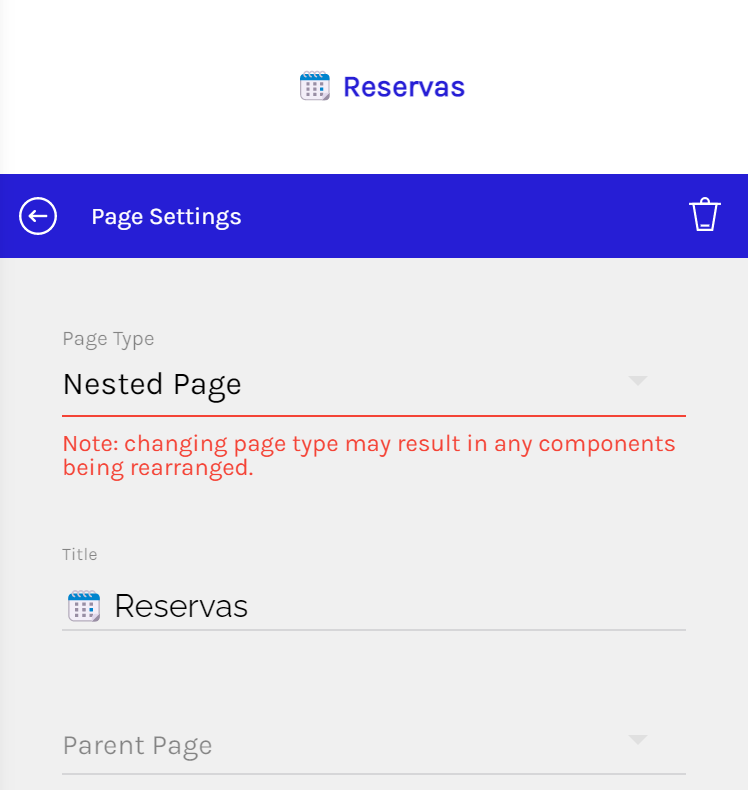Click the red underline below Nested Page
Viewport: 748px width, 790px height.
(373, 414)
